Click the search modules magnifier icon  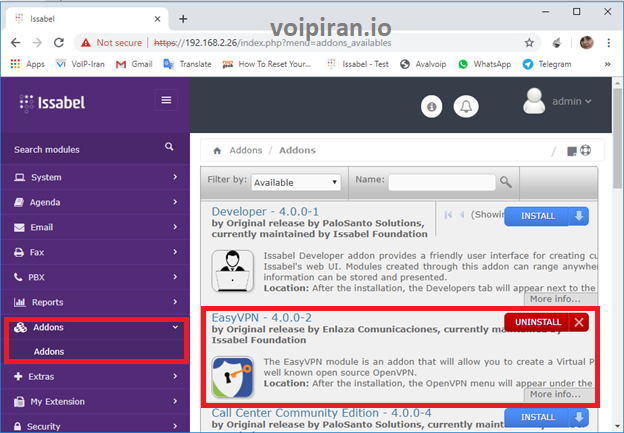tap(169, 147)
